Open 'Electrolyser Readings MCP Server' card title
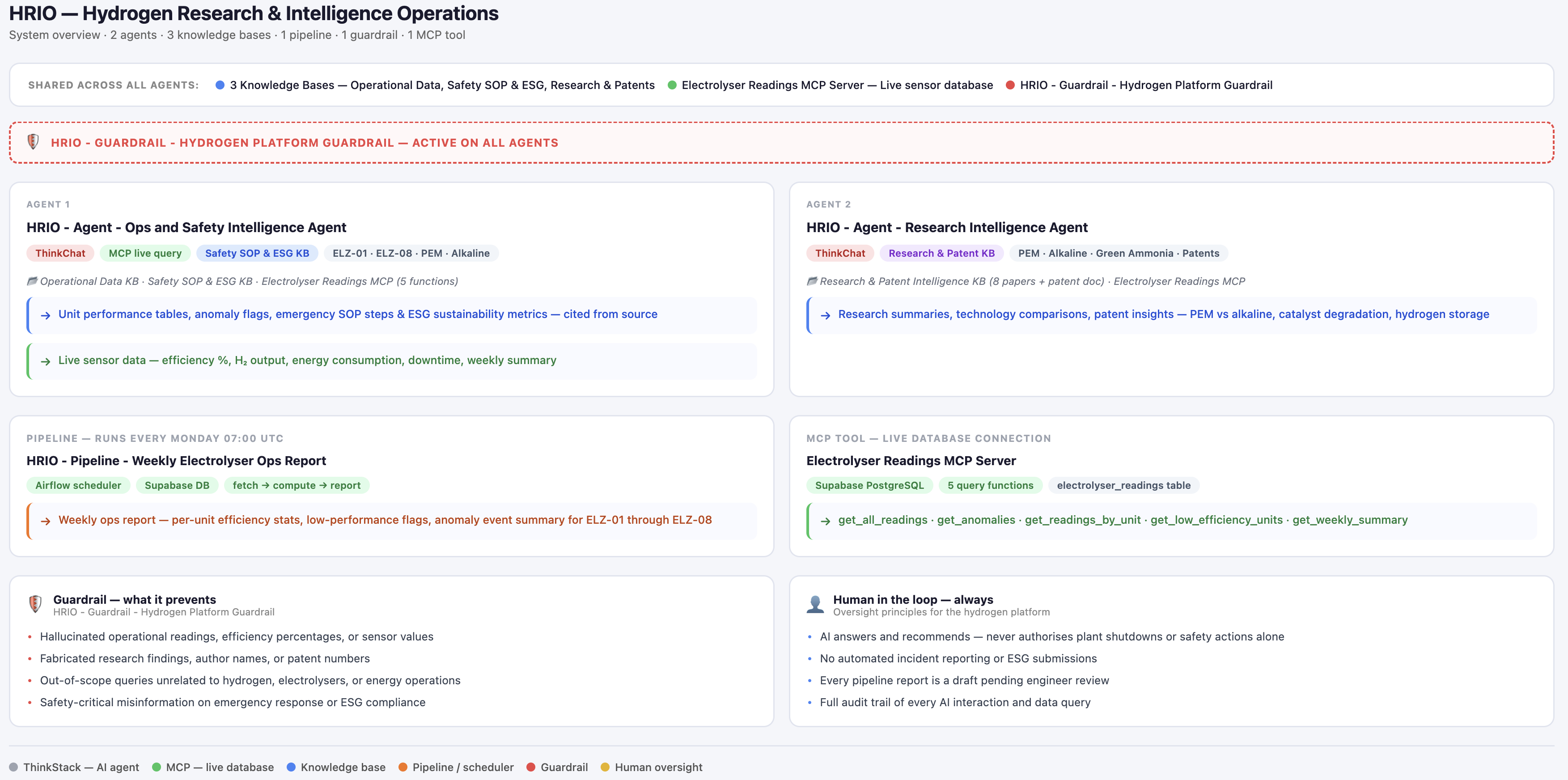Screen dimensions: 1568x780 pyautogui.click(x=911, y=461)
